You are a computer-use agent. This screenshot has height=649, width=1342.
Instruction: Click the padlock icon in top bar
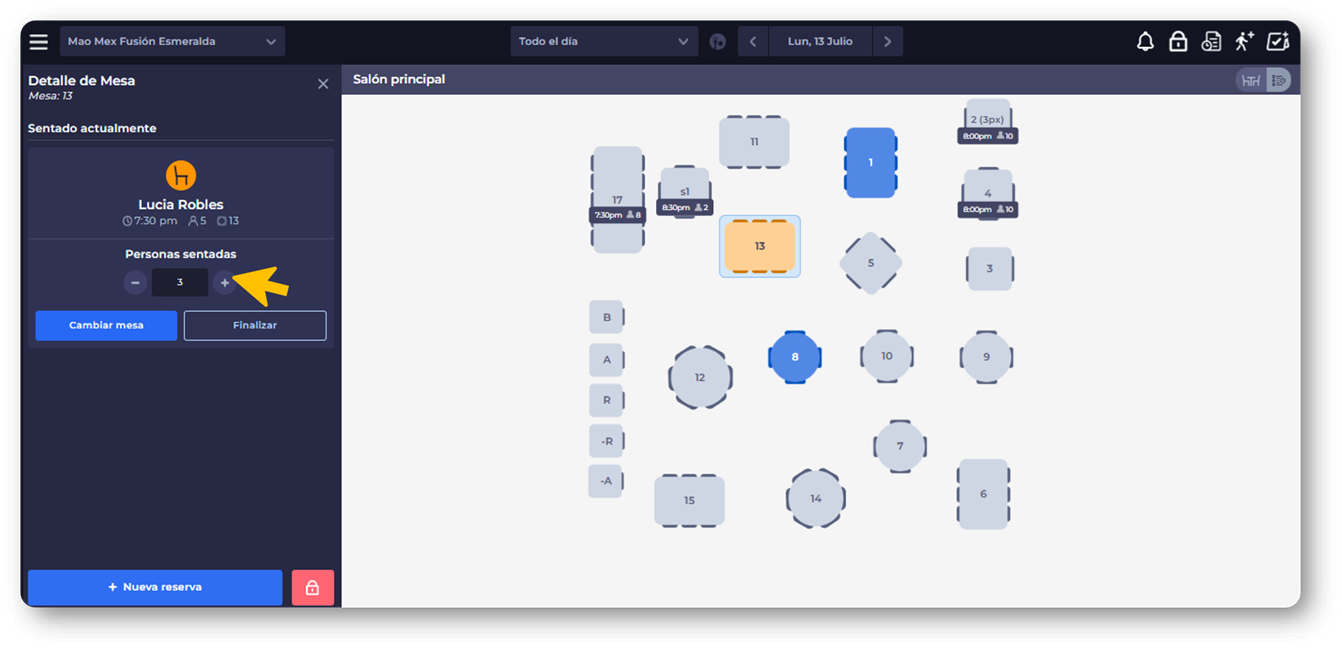1178,42
